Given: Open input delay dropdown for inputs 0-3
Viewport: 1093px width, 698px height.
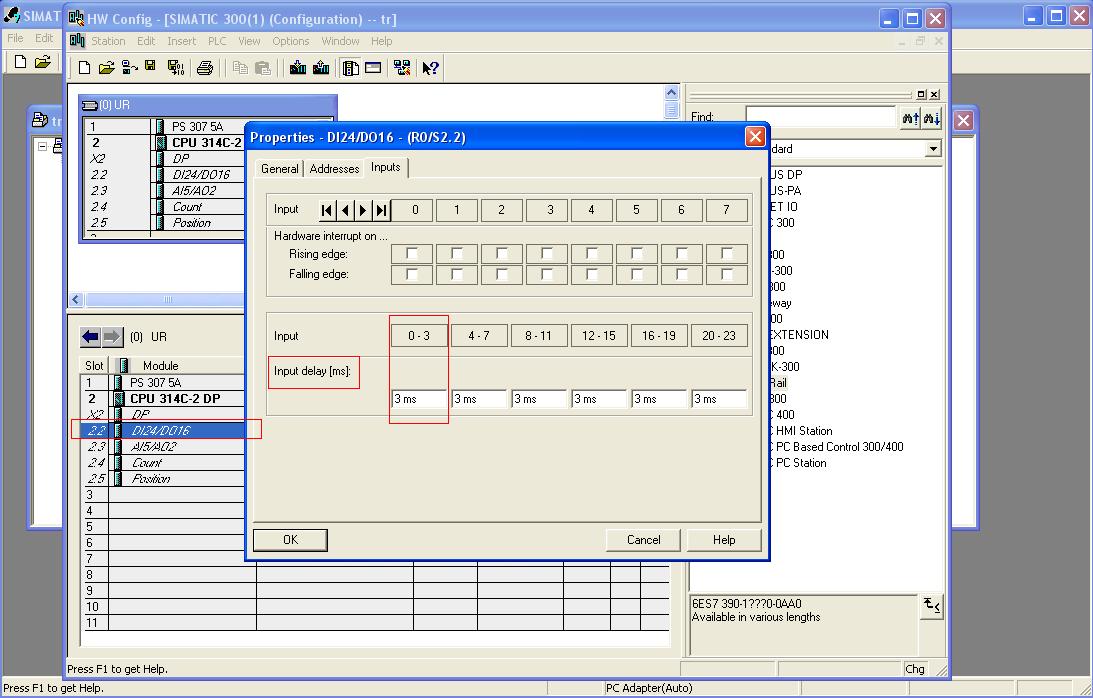Looking at the screenshot, I should click(x=419, y=399).
